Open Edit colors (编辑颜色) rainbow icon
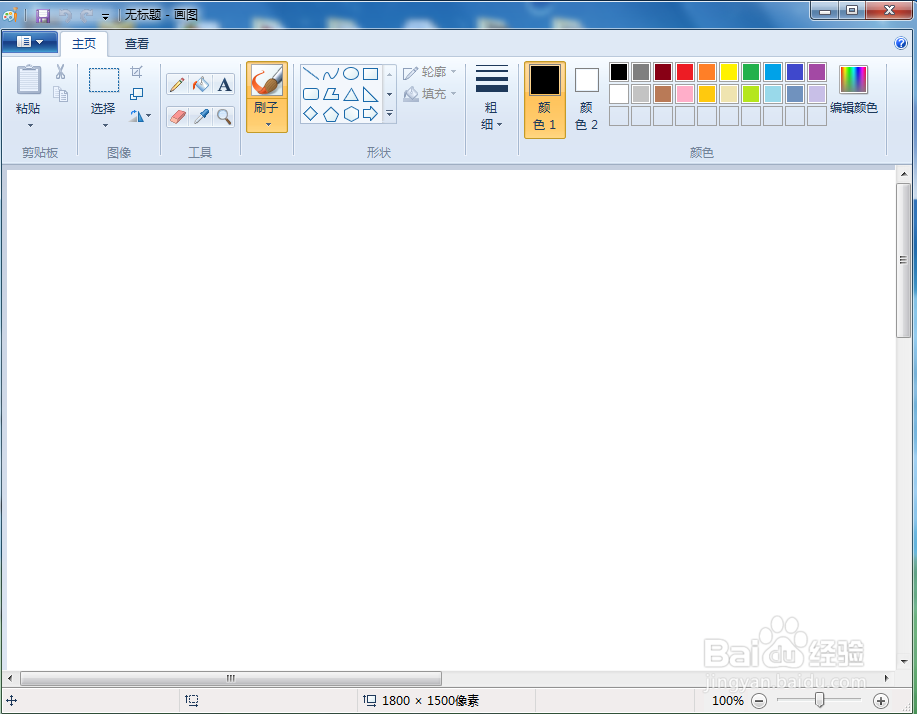This screenshot has width=917, height=714. point(853,80)
